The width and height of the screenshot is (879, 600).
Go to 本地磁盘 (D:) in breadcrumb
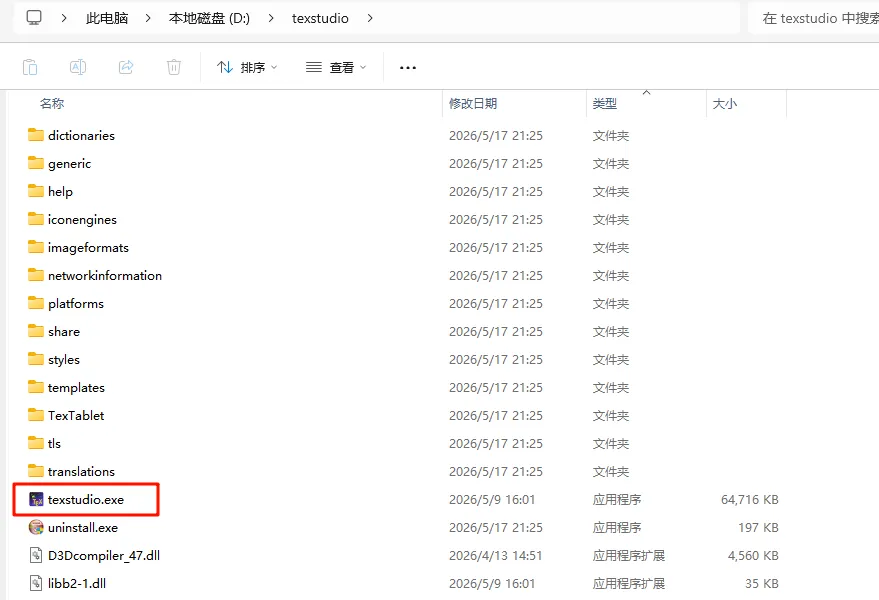tap(209, 18)
